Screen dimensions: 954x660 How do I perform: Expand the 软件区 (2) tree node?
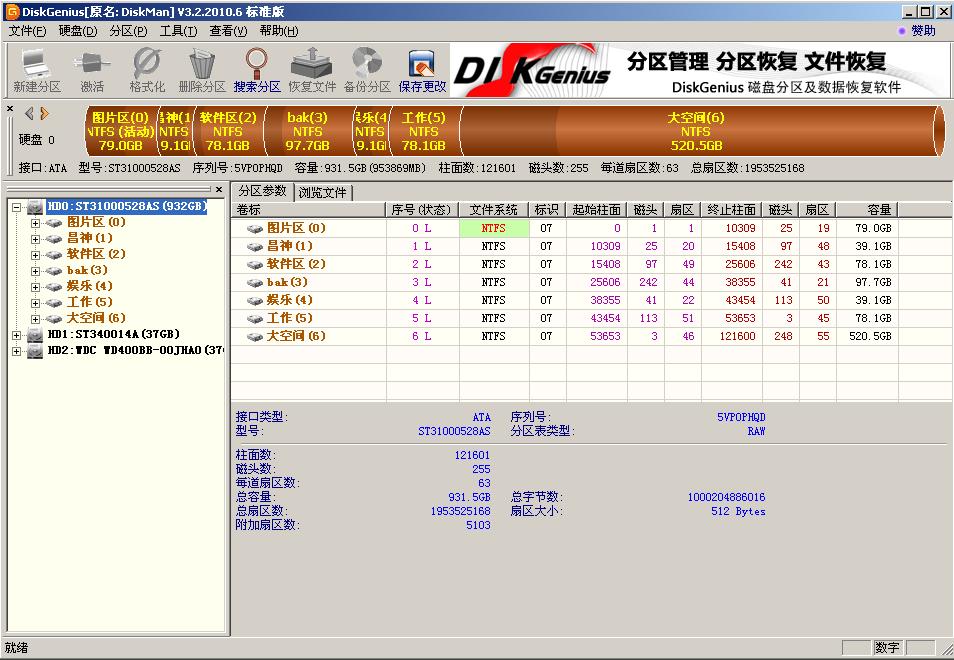pos(35,255)
